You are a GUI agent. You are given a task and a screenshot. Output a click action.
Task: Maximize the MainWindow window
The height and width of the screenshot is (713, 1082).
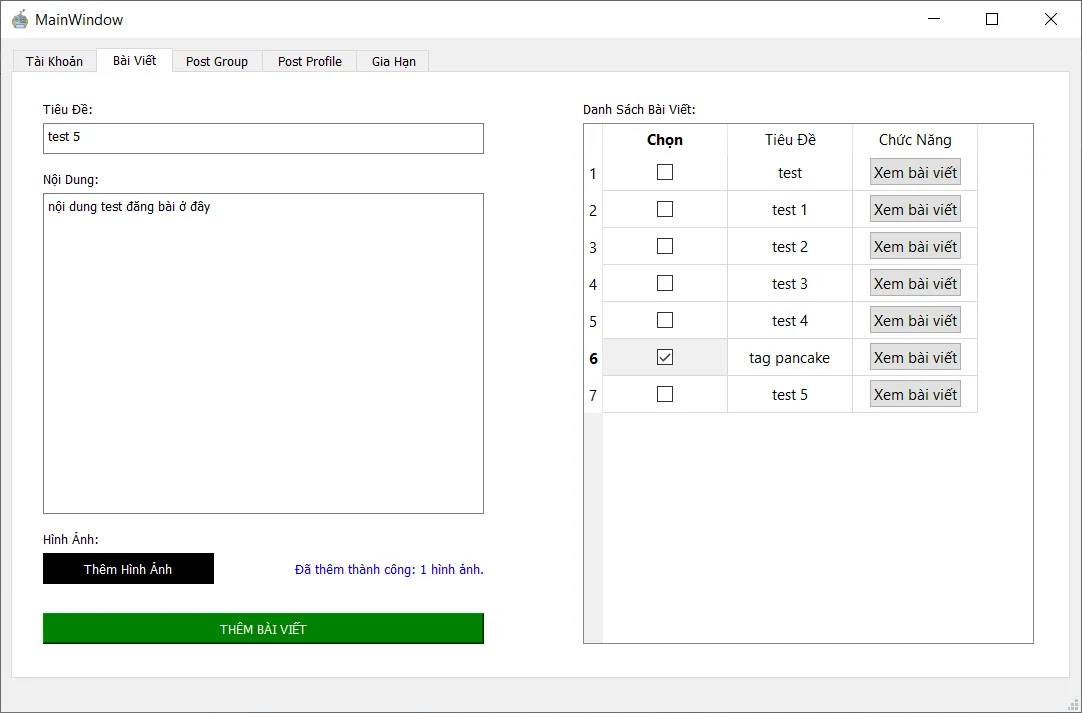point(992,19)
